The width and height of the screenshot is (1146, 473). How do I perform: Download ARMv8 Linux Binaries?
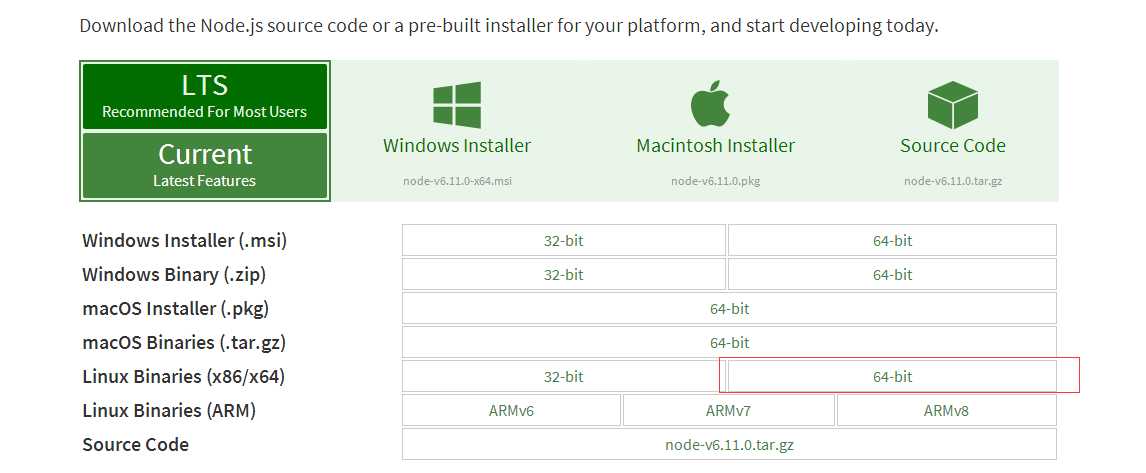coord(946,411)
